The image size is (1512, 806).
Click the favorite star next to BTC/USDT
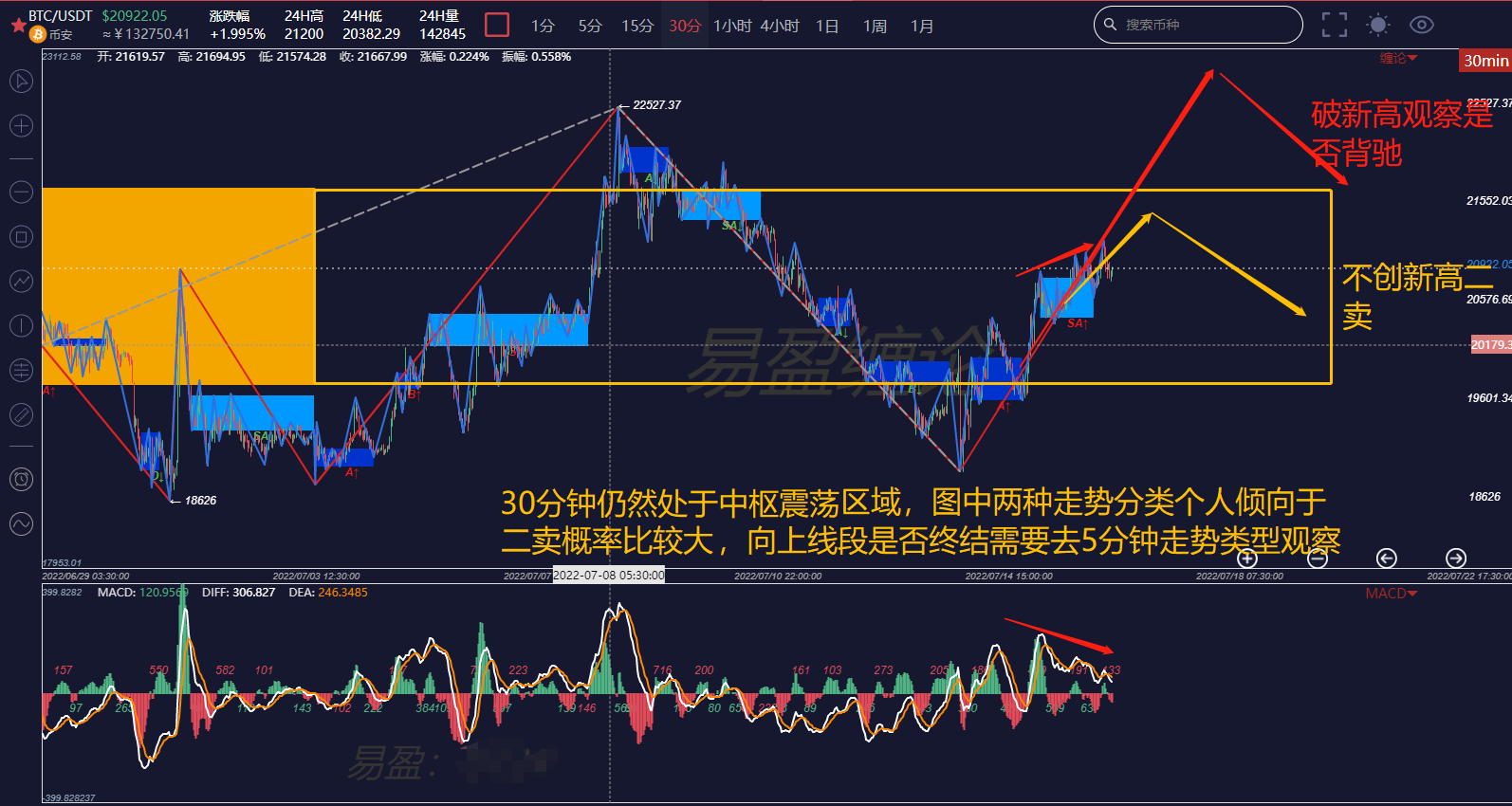coord(18,25)
